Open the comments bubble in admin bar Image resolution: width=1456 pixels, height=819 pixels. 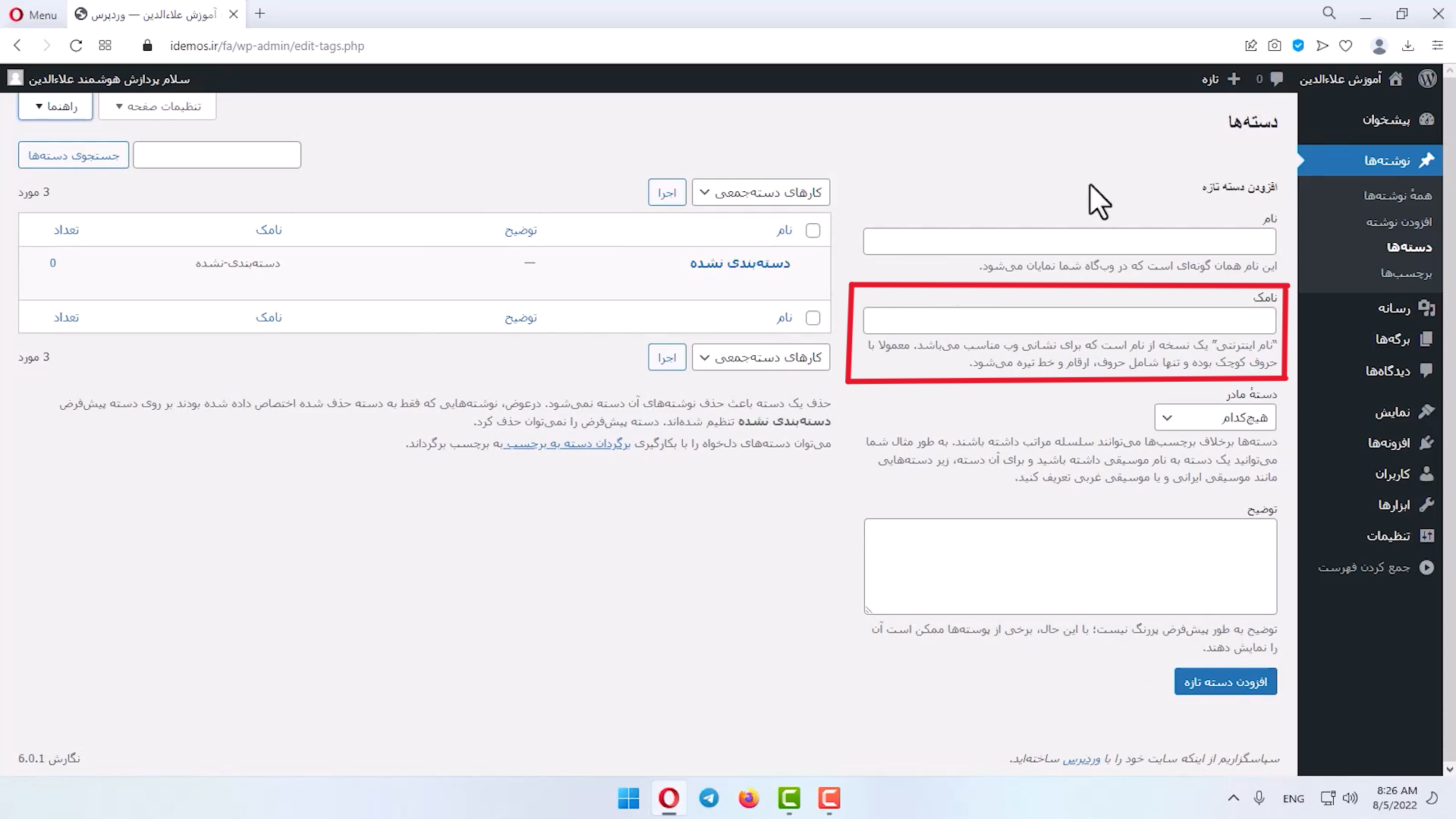pos(1277,79)
